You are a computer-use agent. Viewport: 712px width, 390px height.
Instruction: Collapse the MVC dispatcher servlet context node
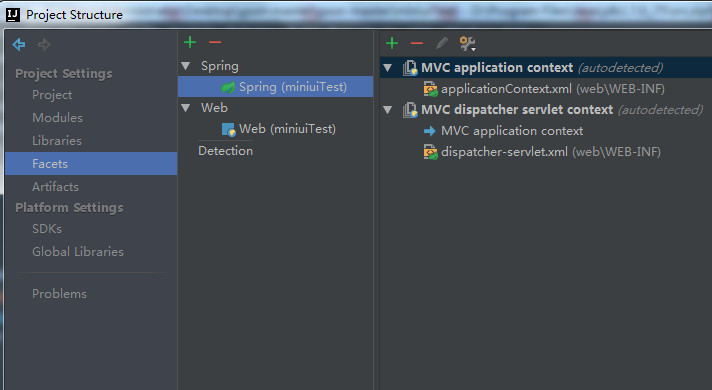(x=387, y=110)
